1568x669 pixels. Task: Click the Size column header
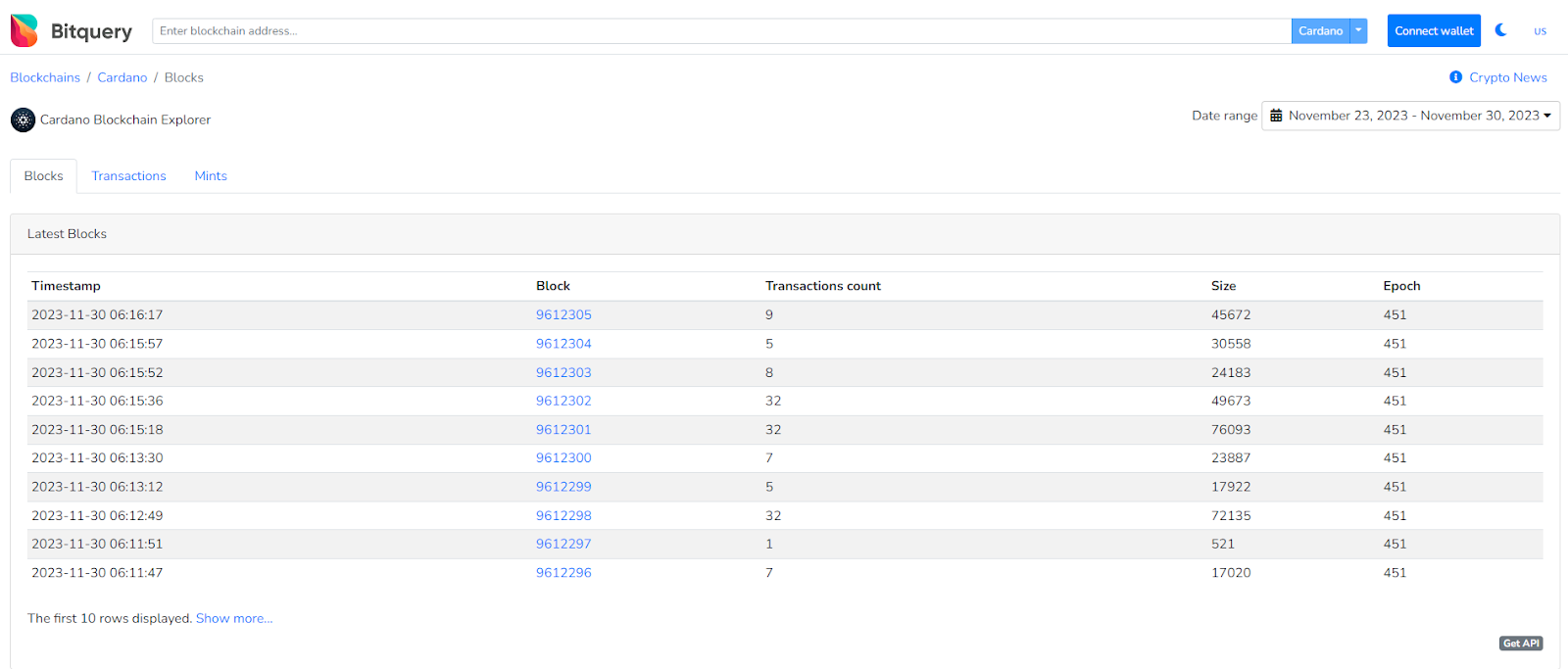(x=1223, y=286)
